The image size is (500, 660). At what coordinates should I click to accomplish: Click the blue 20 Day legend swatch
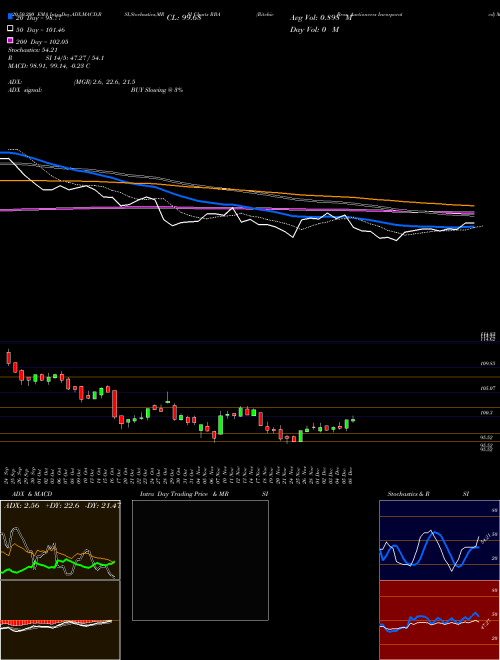(x=10, y=16)
